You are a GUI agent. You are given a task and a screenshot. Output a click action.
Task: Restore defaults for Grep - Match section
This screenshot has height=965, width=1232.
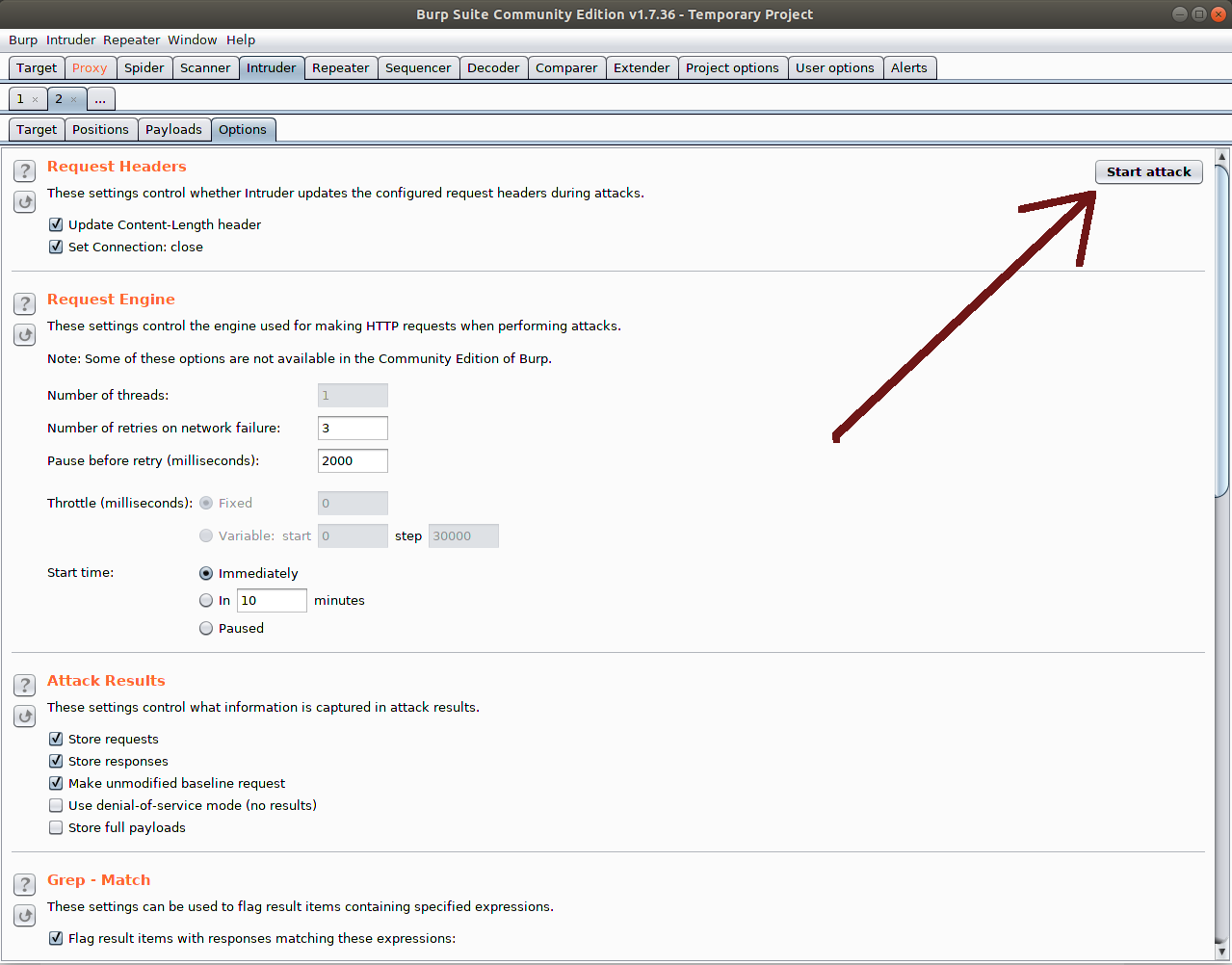25,916
